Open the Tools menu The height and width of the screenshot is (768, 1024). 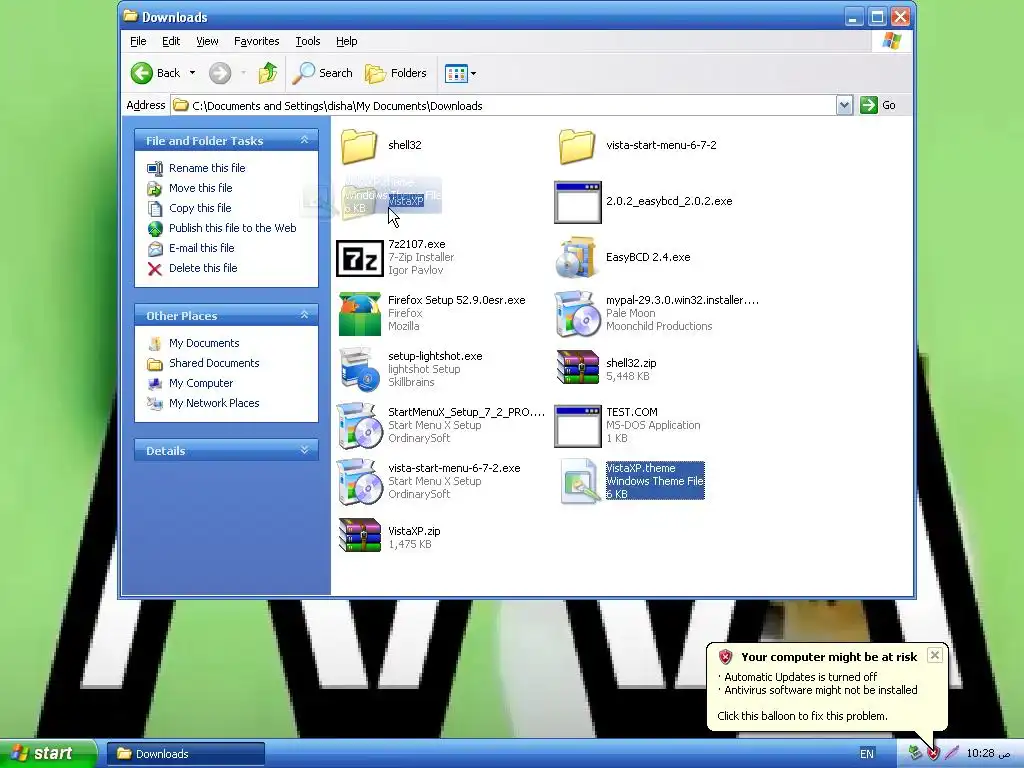click(x=308, y=41)
